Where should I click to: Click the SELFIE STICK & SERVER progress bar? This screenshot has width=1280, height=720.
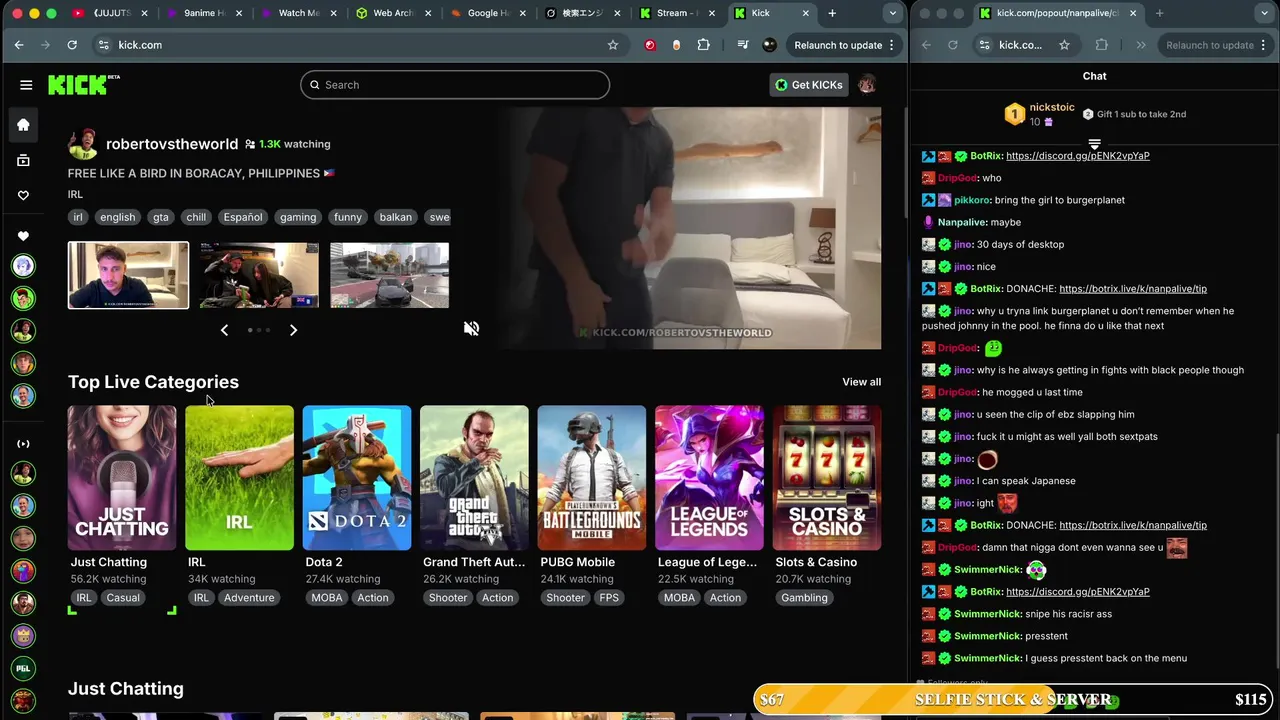1013,700
